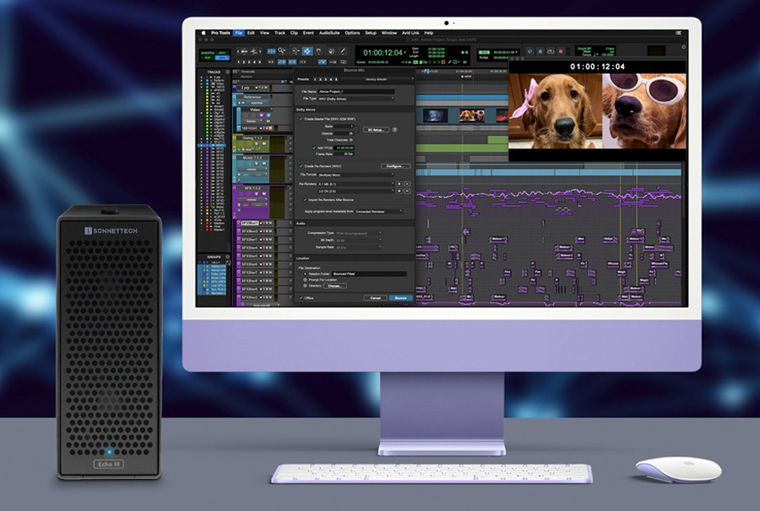760x511 pixels.
Task: Click the Dolby Atmos help question icon
Action: pyautogui.click(x=395, y=130)
